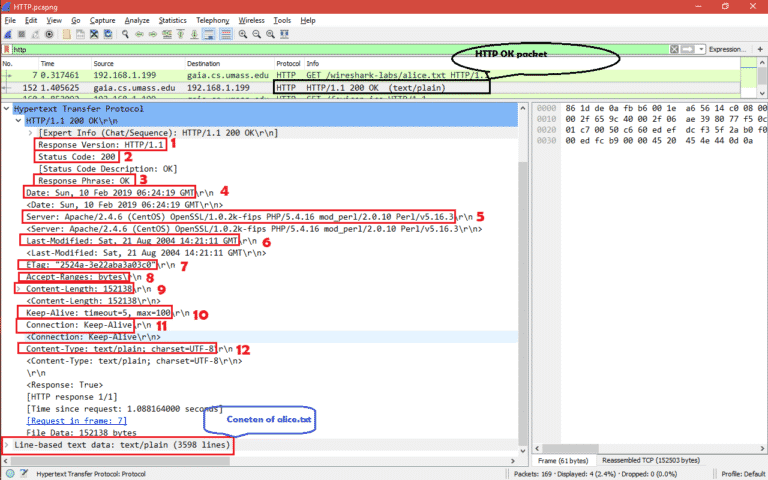Viewport: 768px width, 480px height.
Task: Open the View menu
Action: pos(54,21)
